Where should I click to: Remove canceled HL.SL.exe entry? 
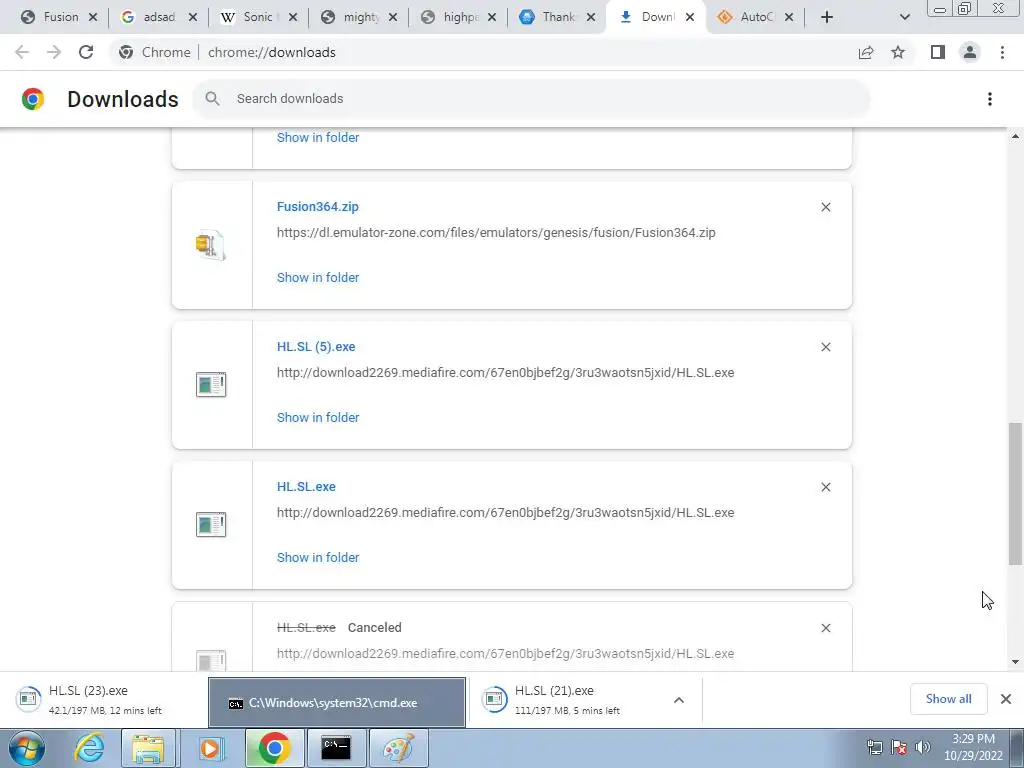825,628
